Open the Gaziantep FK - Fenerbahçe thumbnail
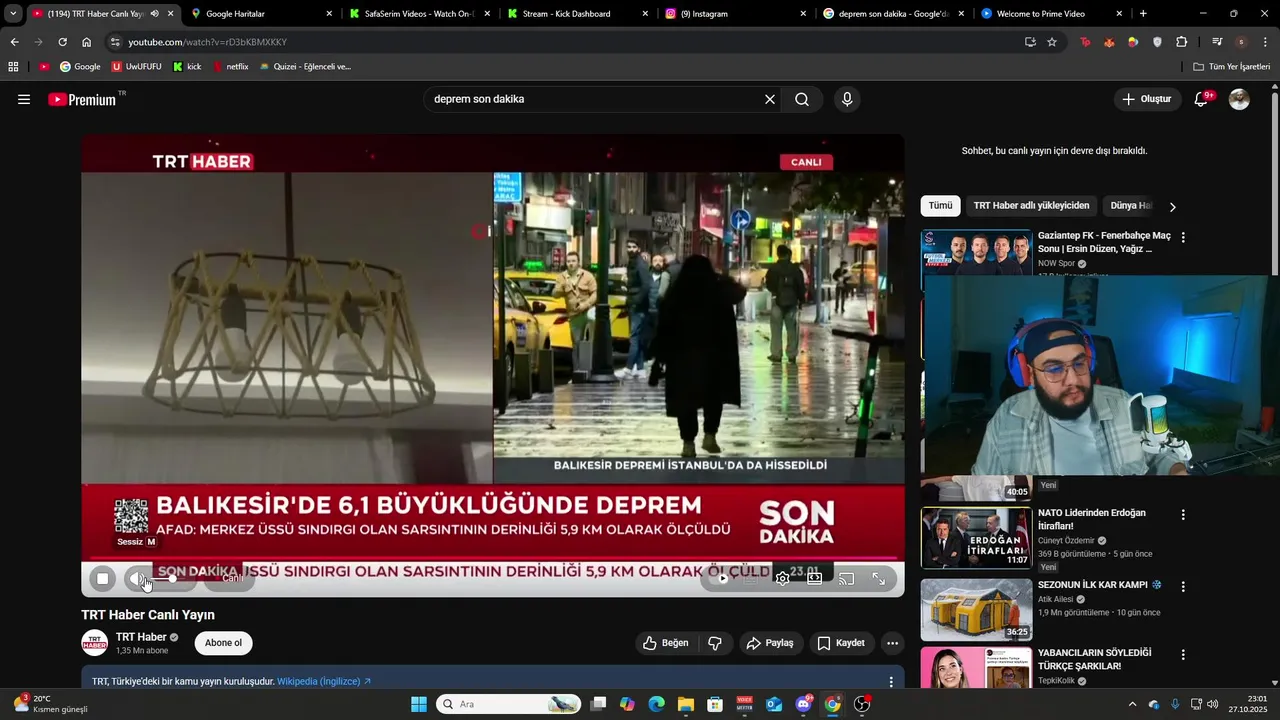This screenshot has height=720, width=1280. point(976,253)
